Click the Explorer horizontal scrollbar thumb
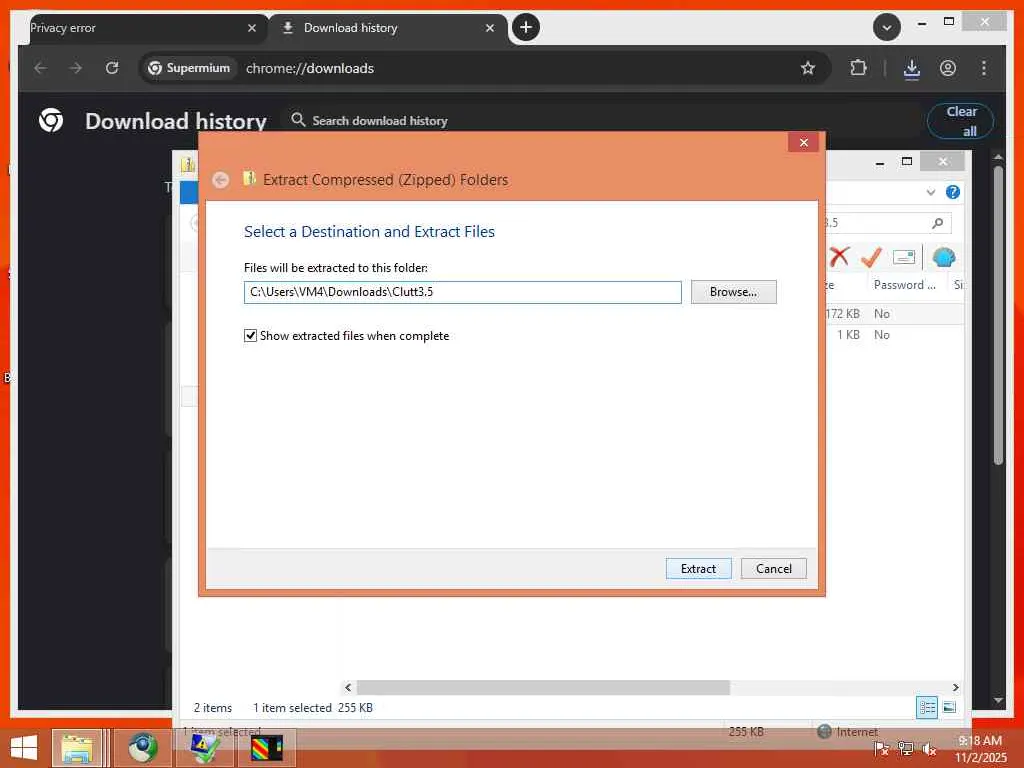The height and width of the screenshot is (768, 1024). (x=543, y=687)
